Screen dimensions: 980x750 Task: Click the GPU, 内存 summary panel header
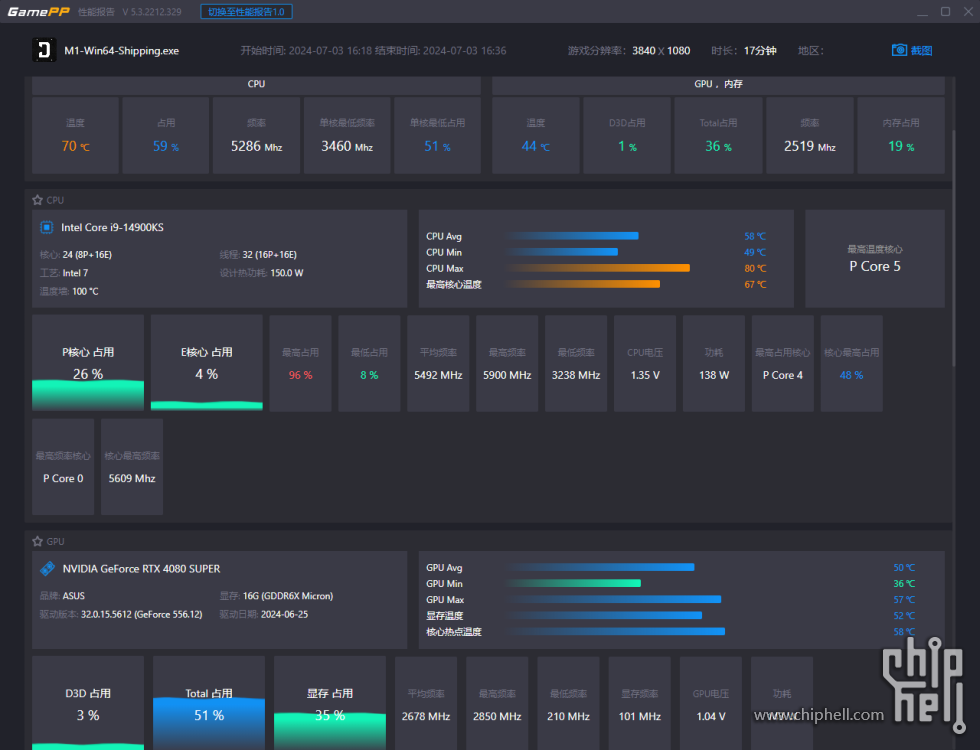[x=718, y=84]
